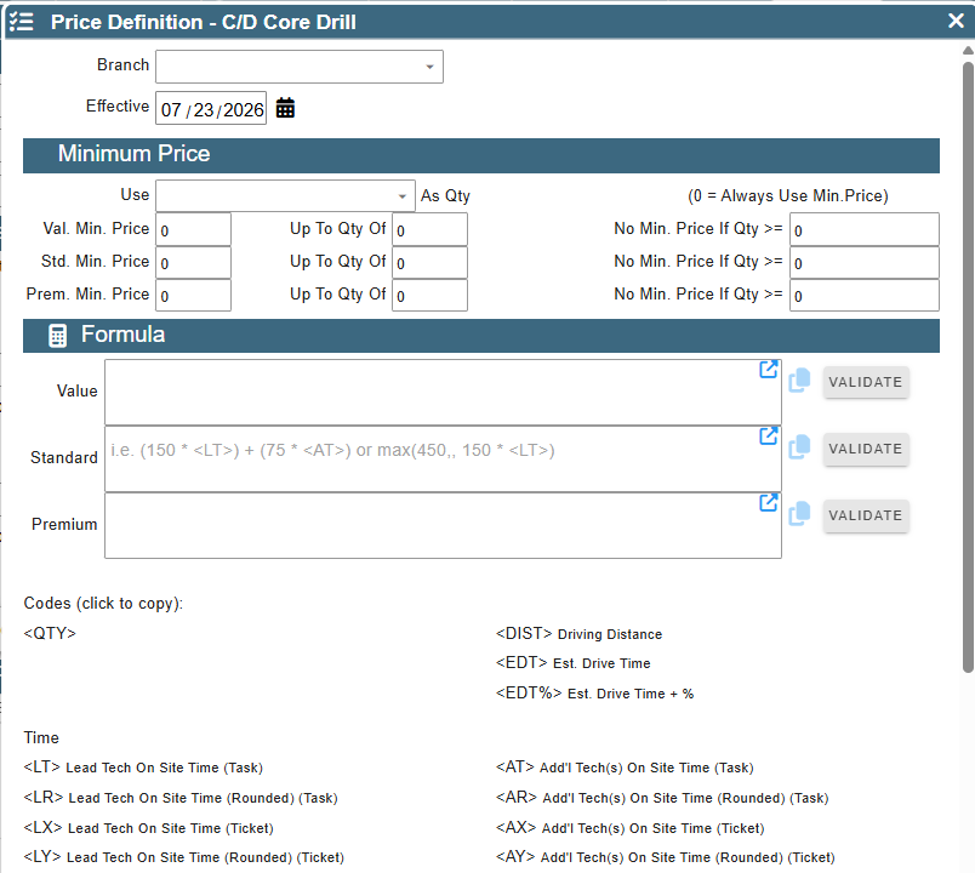The image size is (975, 873).
Task: Copy the <LY> Lead Tech Rounded Ticket code
Action: pyautogui.click(x=183, y=857)
